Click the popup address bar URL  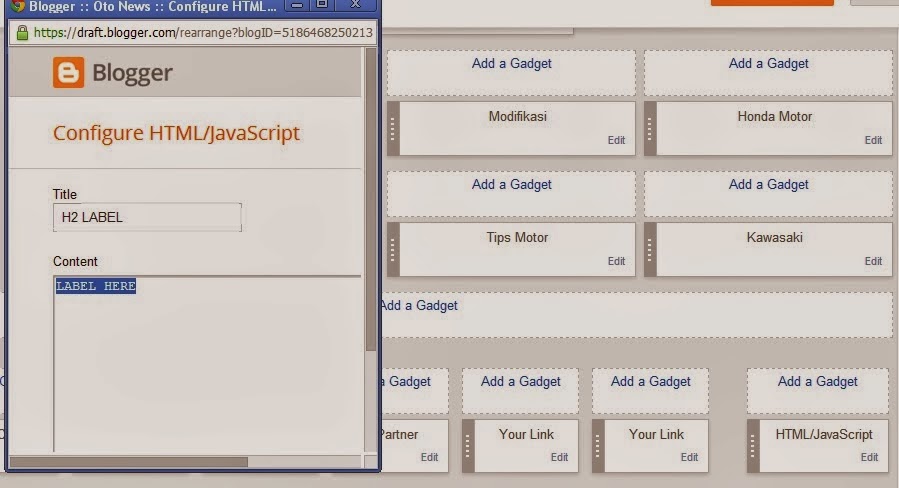tap(203, 33)
